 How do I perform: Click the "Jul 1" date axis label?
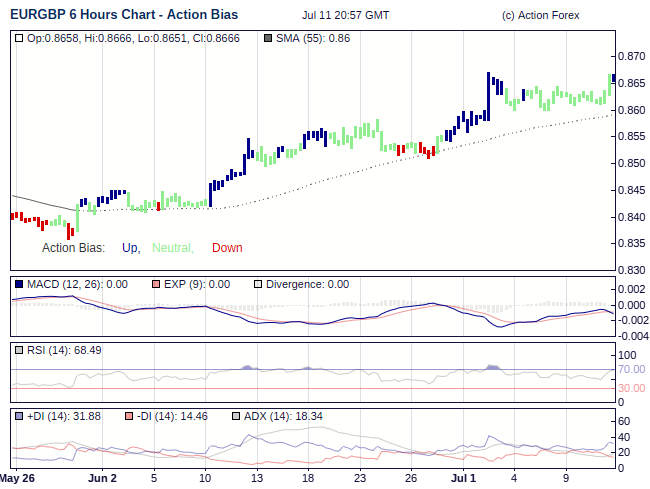click(462, 478)
